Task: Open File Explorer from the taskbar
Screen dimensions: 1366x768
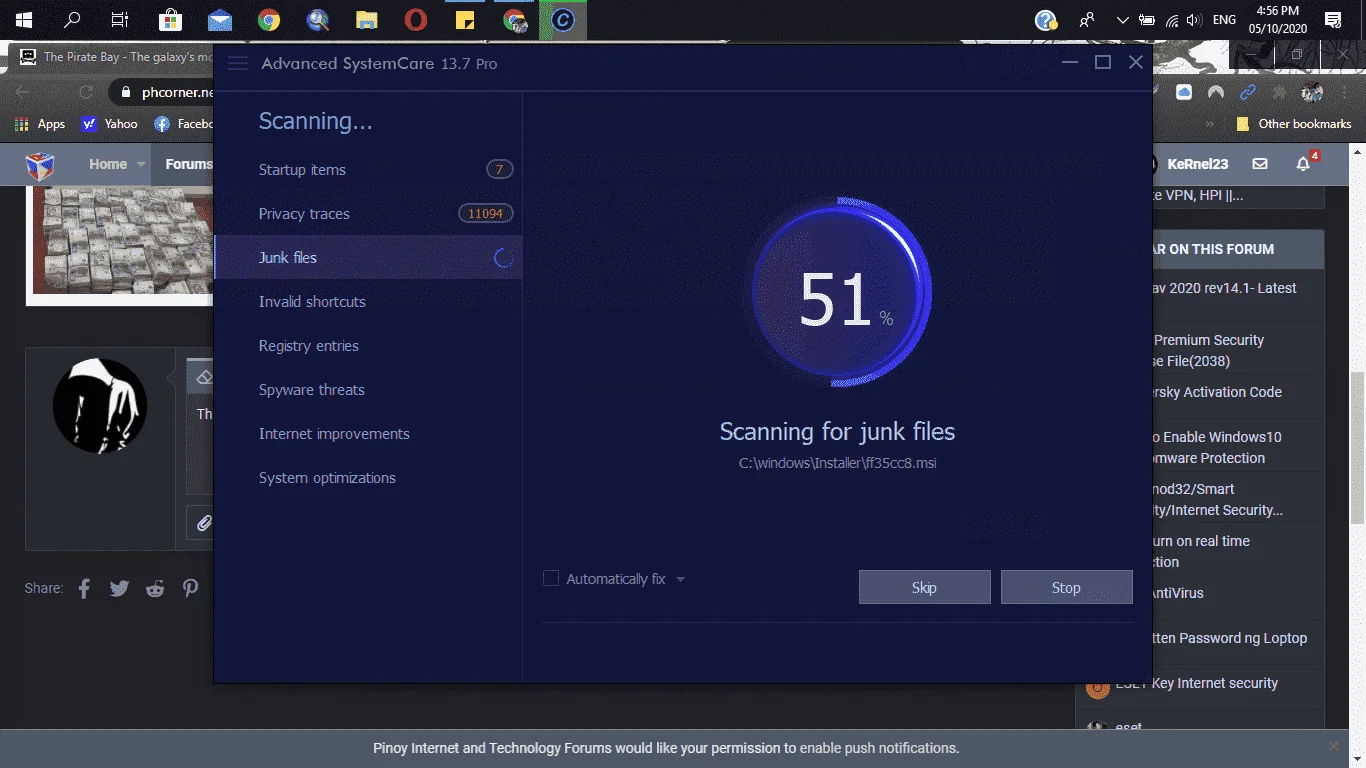Action: click(x=367, y=20)
